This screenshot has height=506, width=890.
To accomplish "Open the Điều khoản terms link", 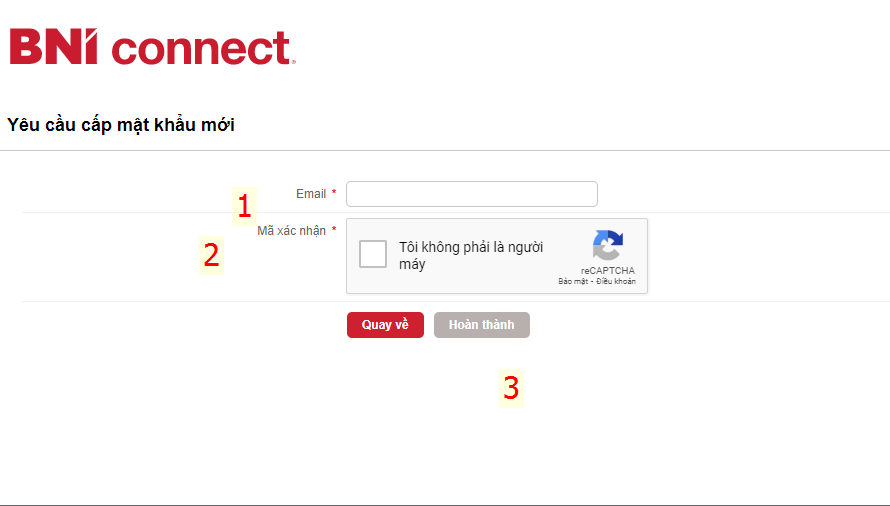I will coord(616,281).
